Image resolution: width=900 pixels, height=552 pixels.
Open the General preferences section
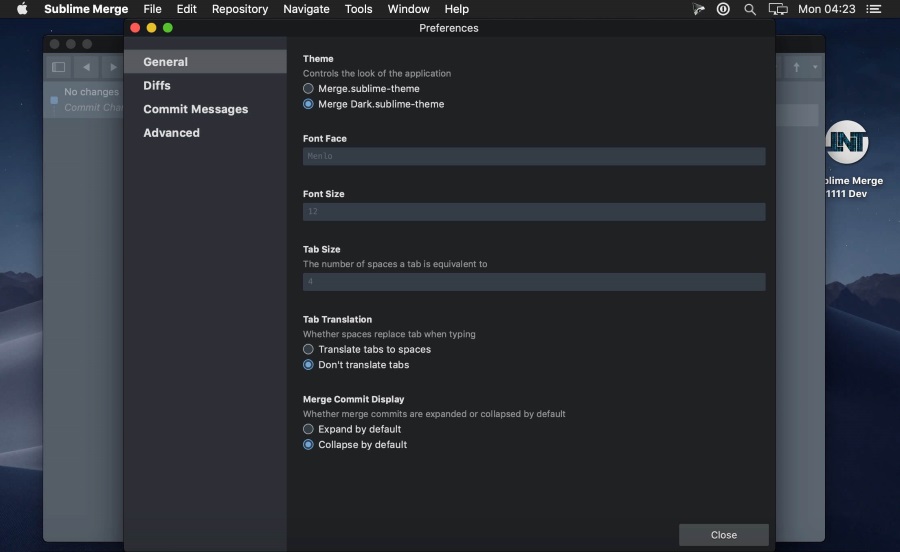point(205,61)
